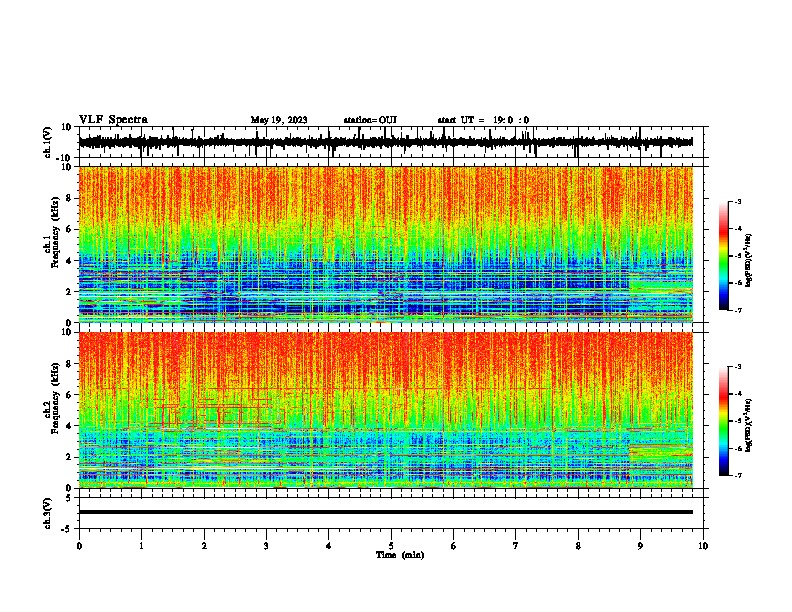The image size is (792, 612).
Task: Click the "5" tick on ch.3(V) axis
Action: 69,498
